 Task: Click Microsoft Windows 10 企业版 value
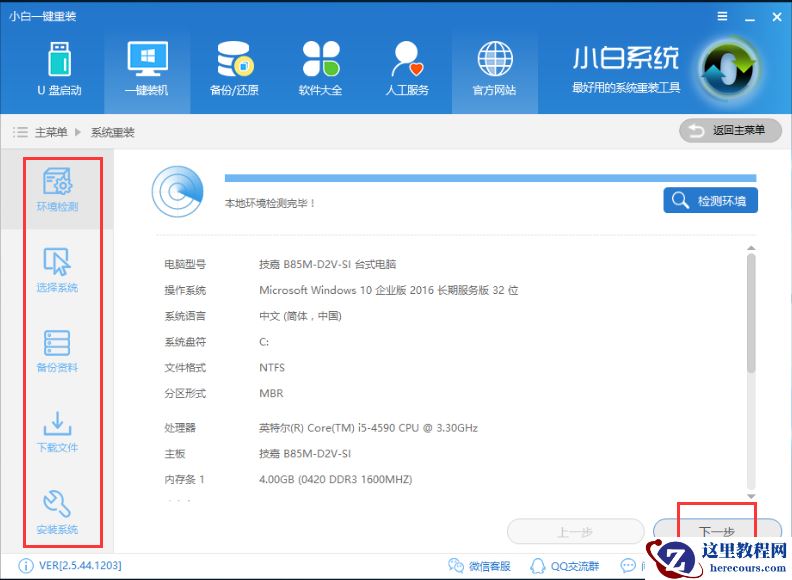pyautogui.click(x=388, y=290)
